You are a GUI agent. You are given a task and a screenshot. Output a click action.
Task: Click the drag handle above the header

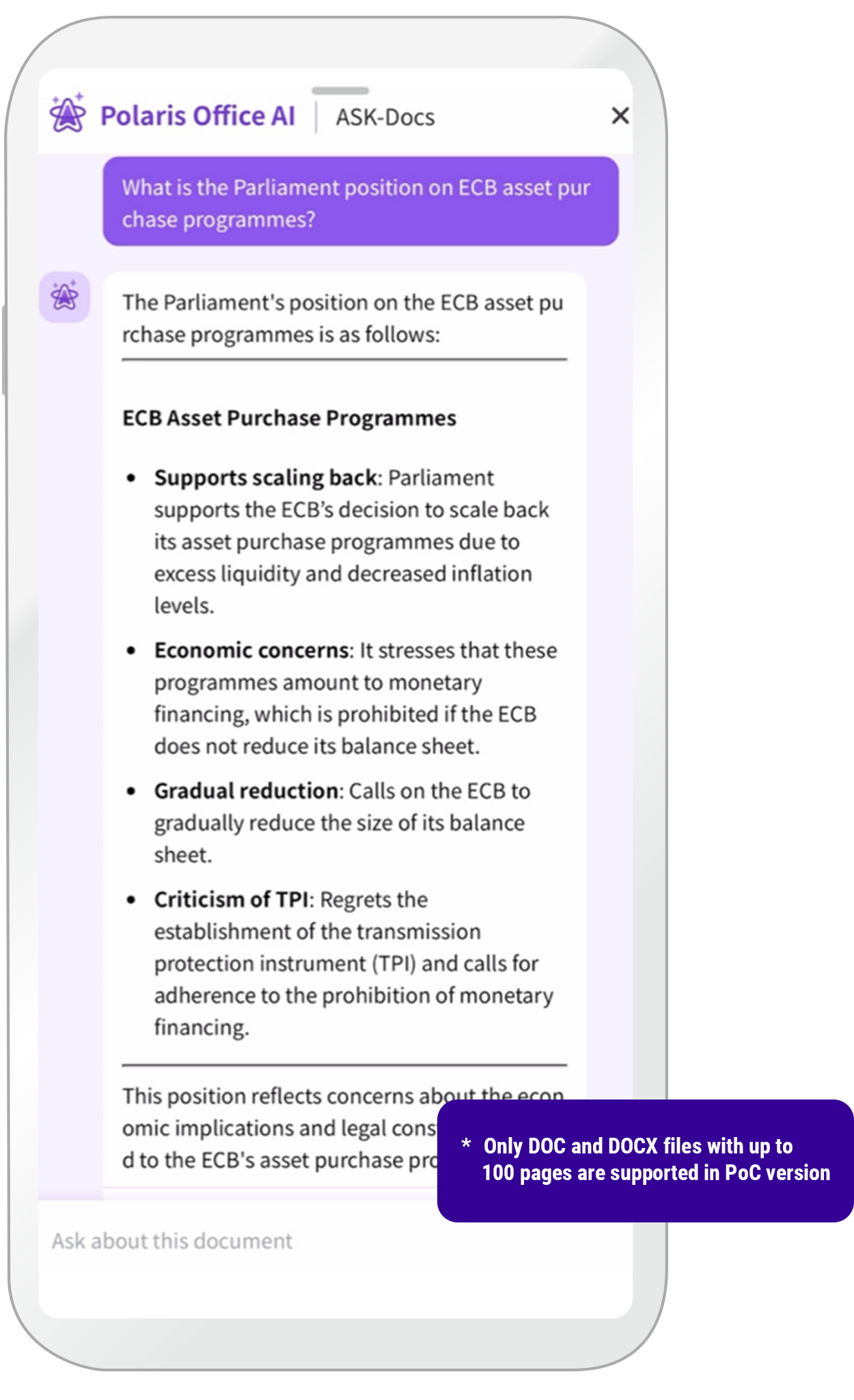(340, 91)
